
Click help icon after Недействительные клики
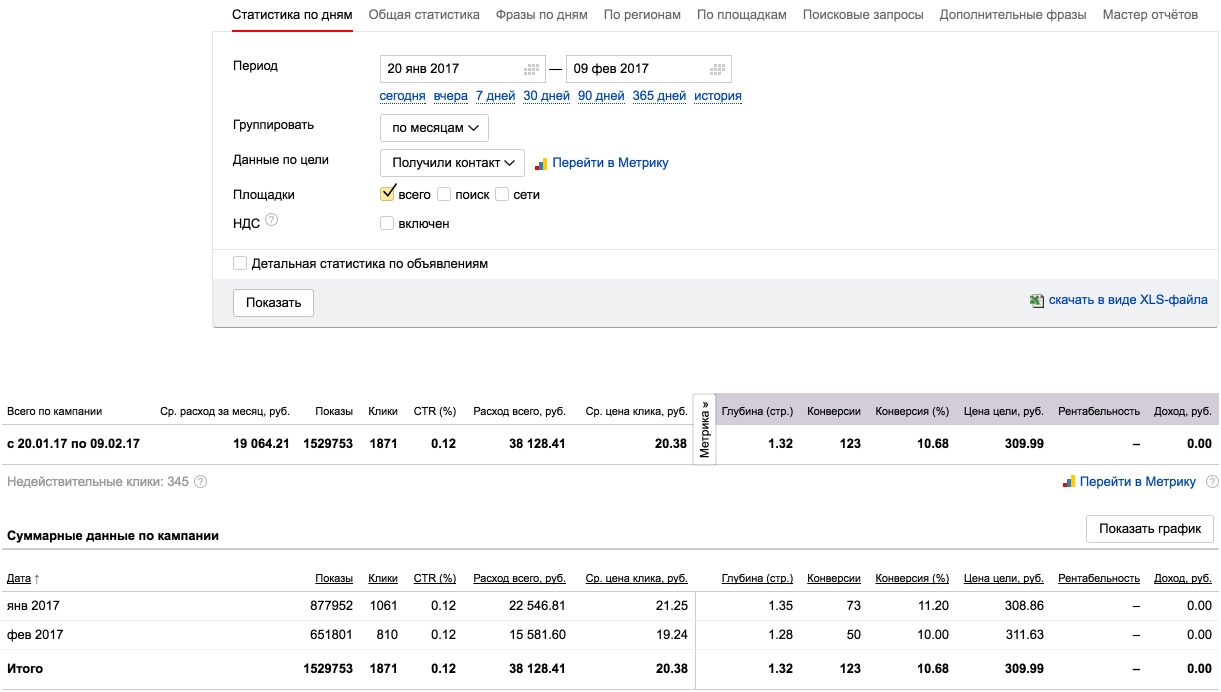(200, 482)
